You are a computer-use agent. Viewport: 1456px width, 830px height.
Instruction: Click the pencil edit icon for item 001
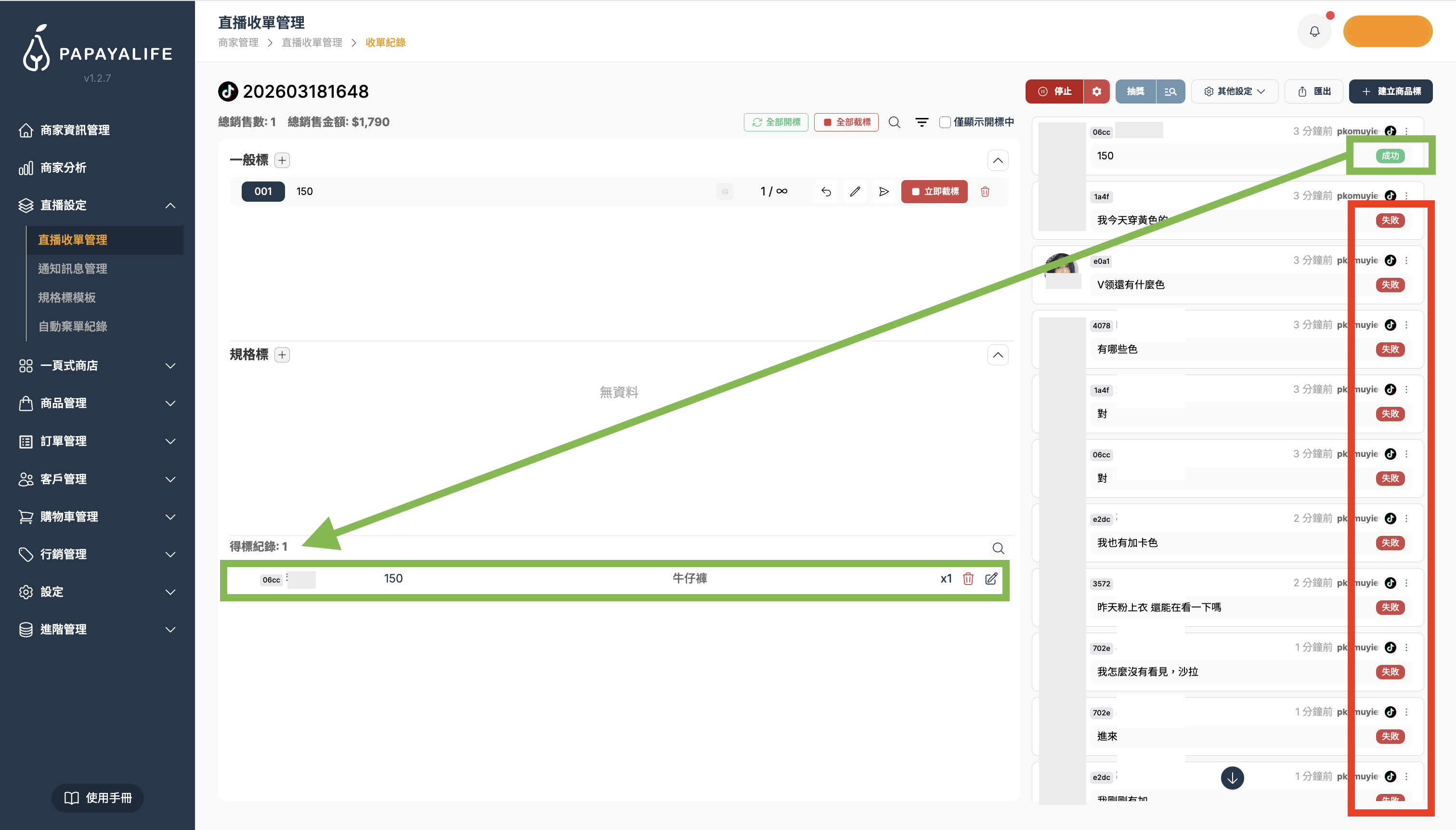tap(855, 192)
